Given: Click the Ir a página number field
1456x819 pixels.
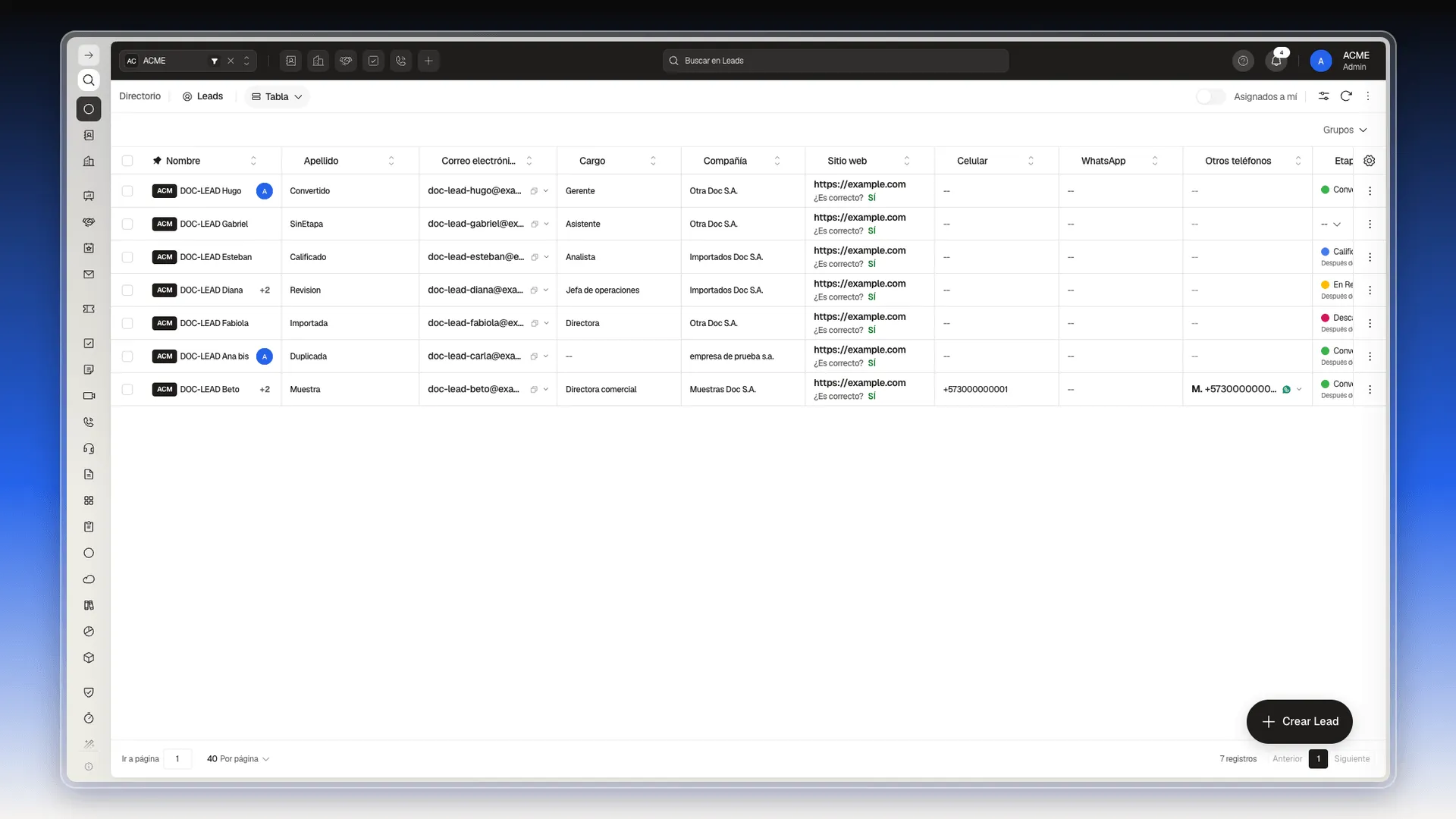Looking at the screenshot, I should click(177, 759).
